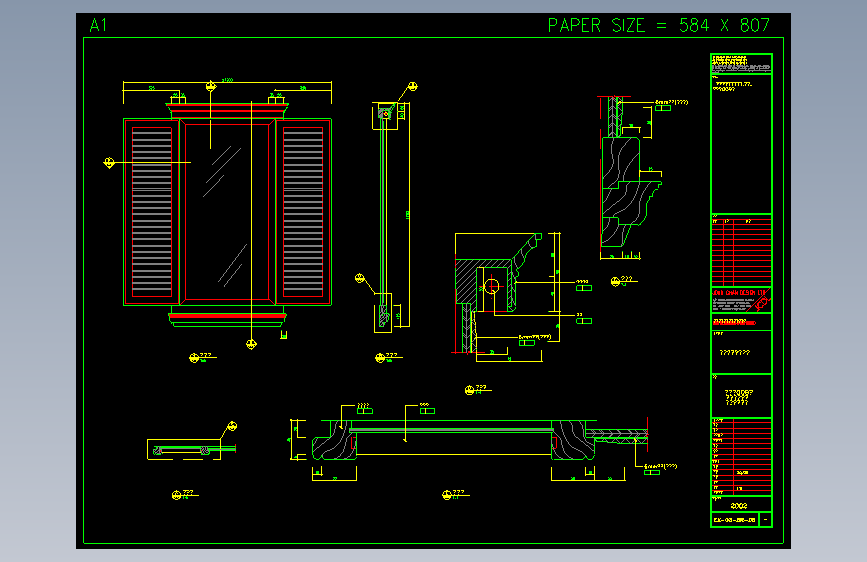Select the left louvered shutter panel

(x=152, y=212)
